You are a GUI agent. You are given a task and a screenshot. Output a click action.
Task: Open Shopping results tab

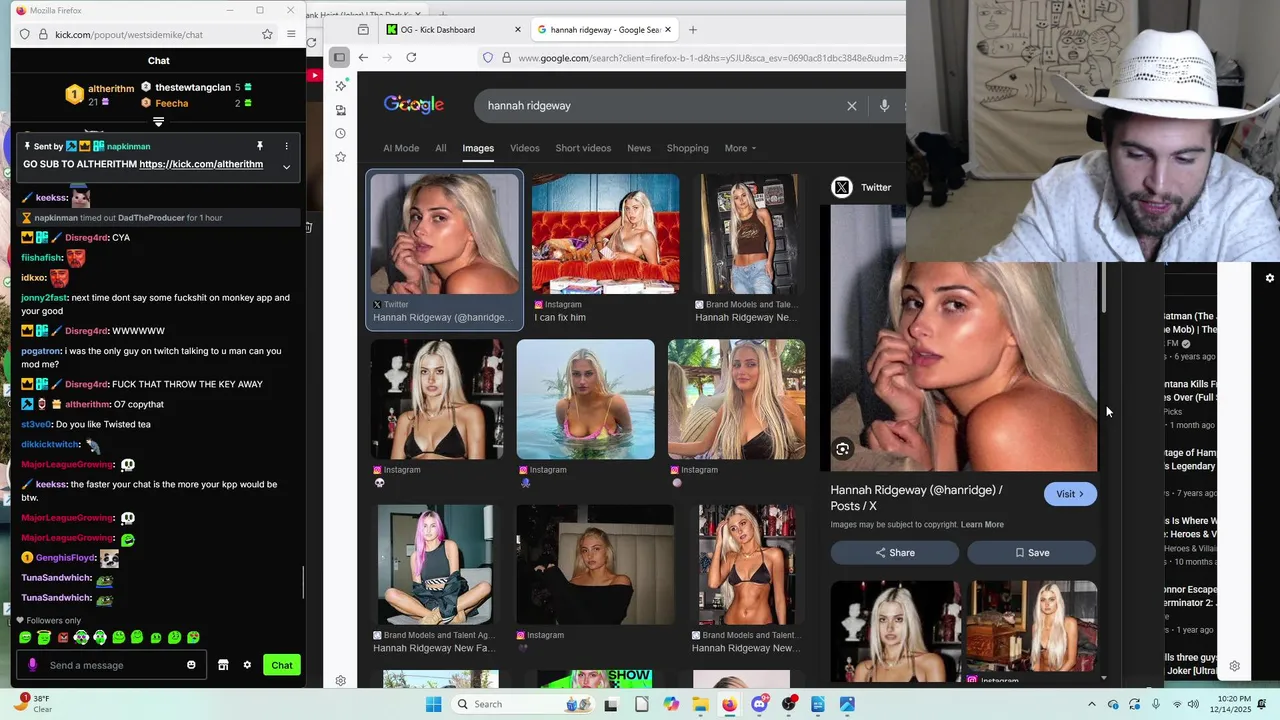point(687,148)
